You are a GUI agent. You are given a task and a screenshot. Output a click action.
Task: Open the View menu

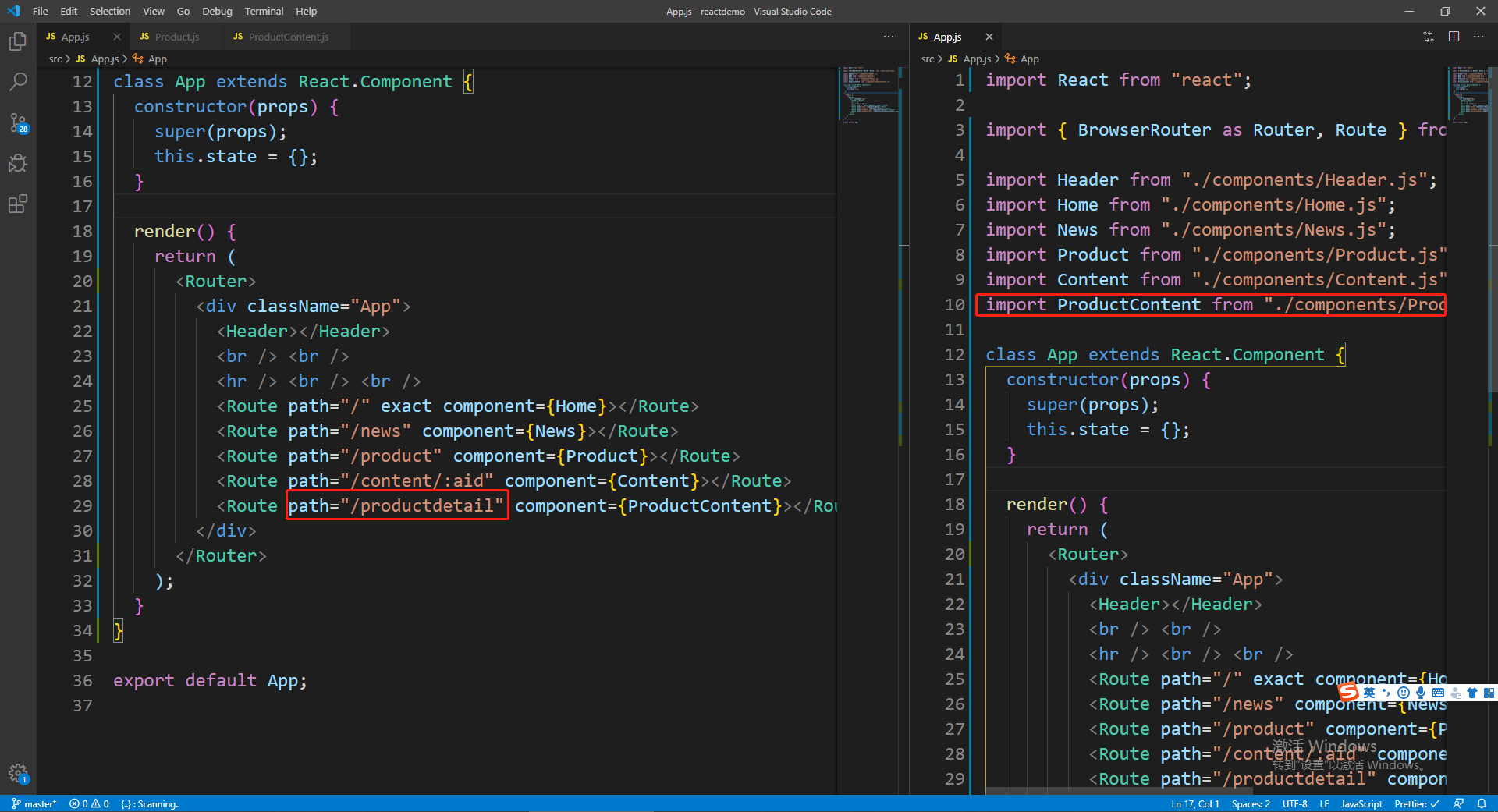(154, 11)
